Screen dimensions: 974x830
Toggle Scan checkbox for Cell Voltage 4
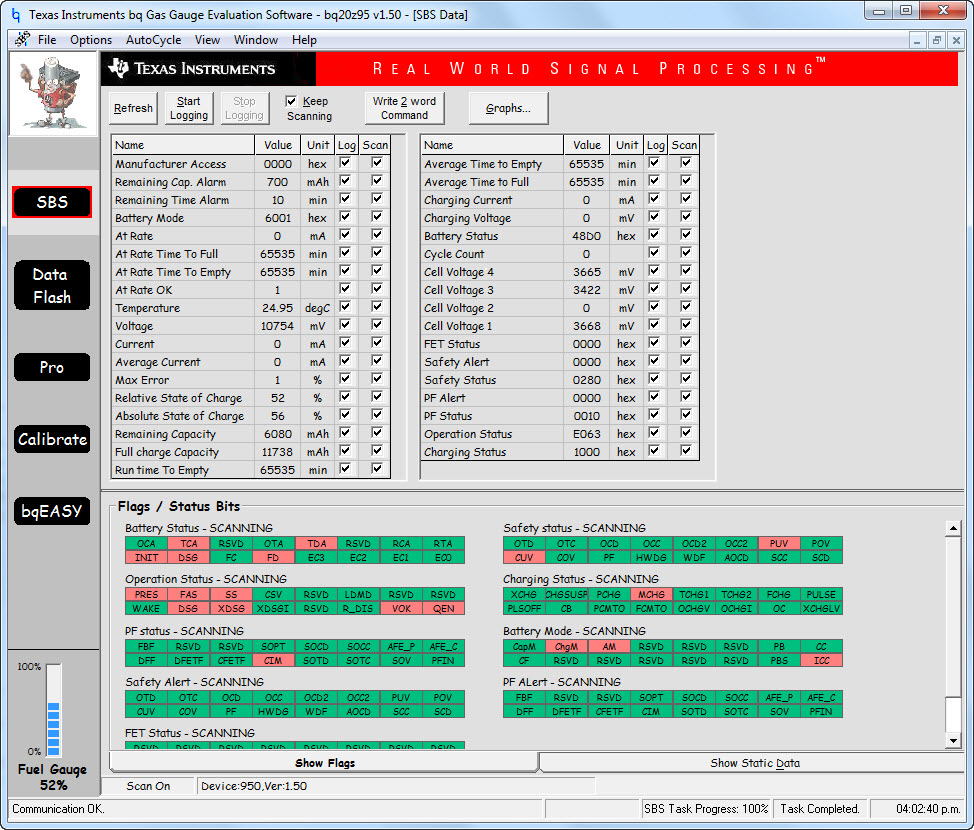(686, 271)
